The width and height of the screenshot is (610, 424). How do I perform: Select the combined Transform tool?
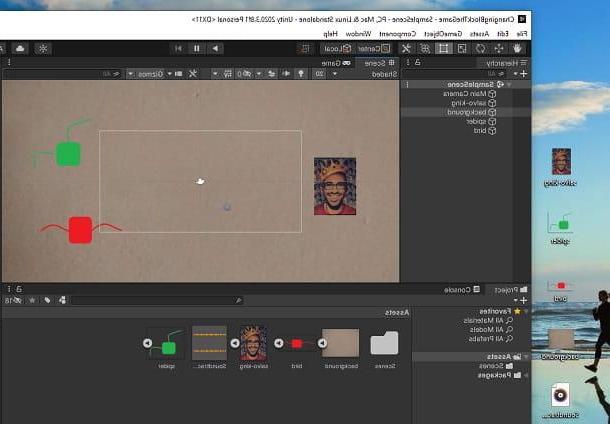point(424,49)
